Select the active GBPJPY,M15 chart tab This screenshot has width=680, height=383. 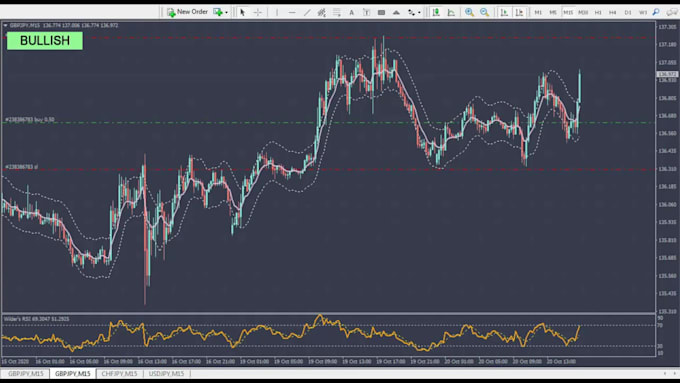(x=72, y=373)
